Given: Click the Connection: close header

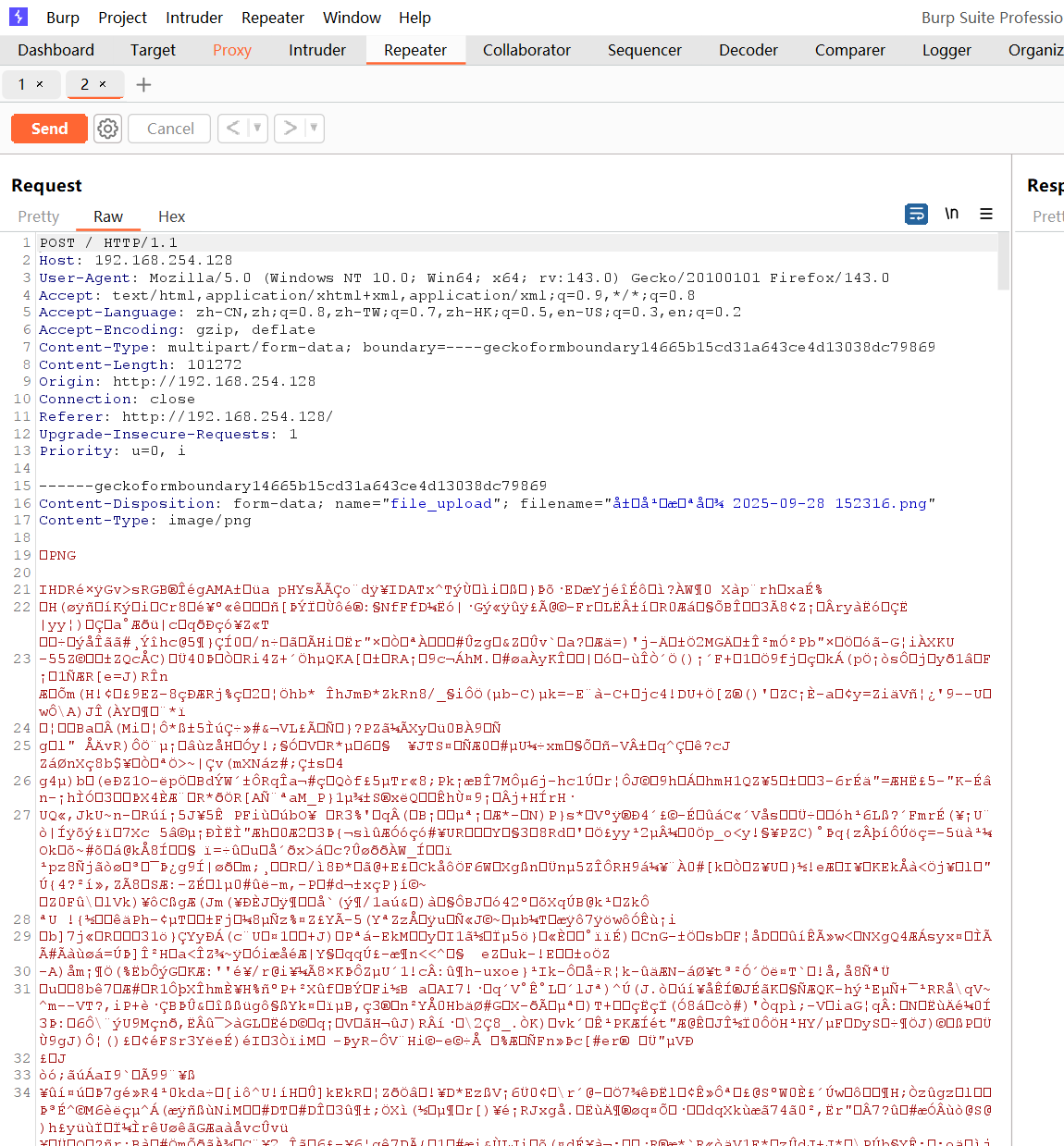Looking at the screenshot, I should click(117, 399).
